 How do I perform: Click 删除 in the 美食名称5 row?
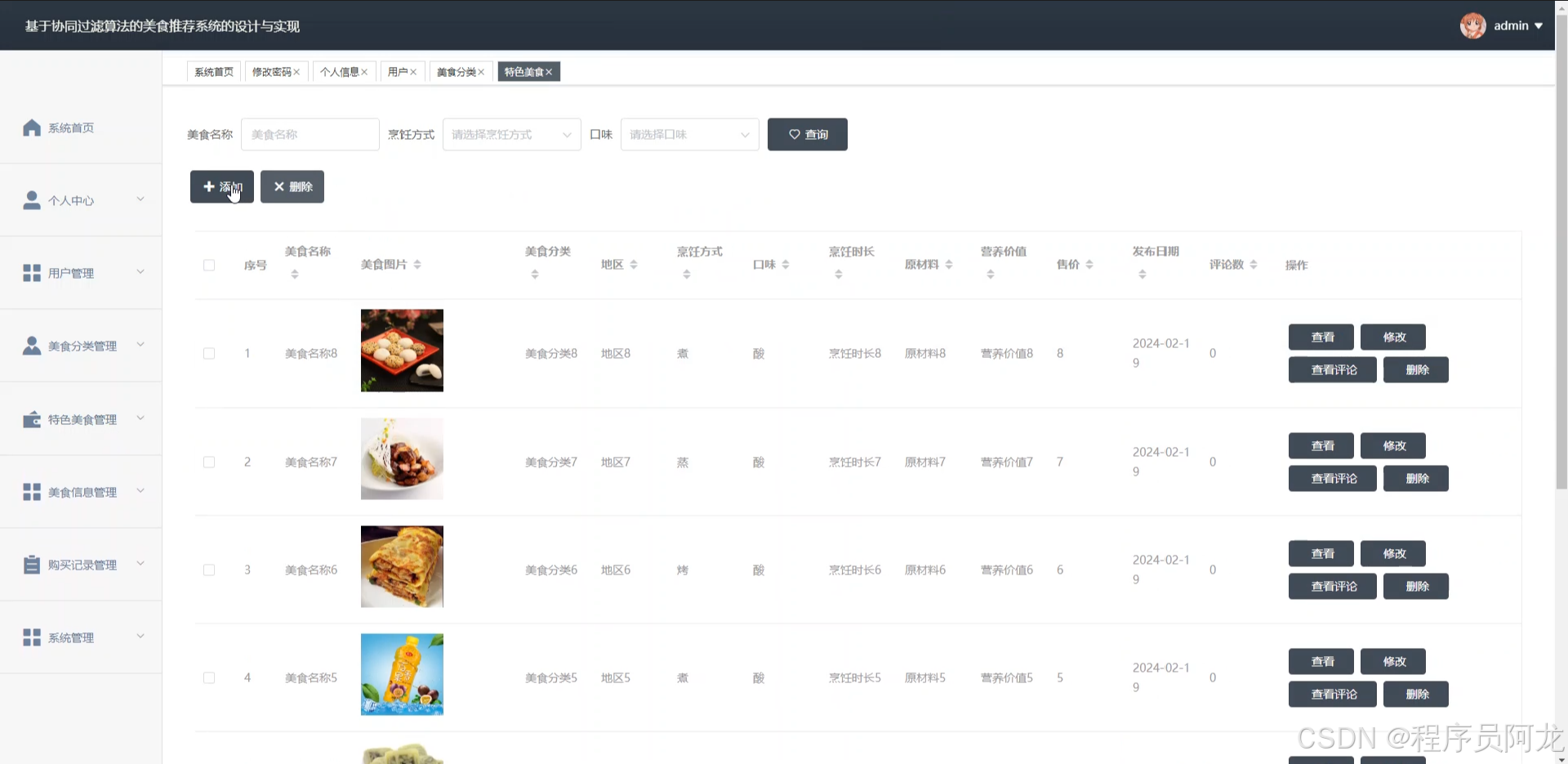point(1416,694)
